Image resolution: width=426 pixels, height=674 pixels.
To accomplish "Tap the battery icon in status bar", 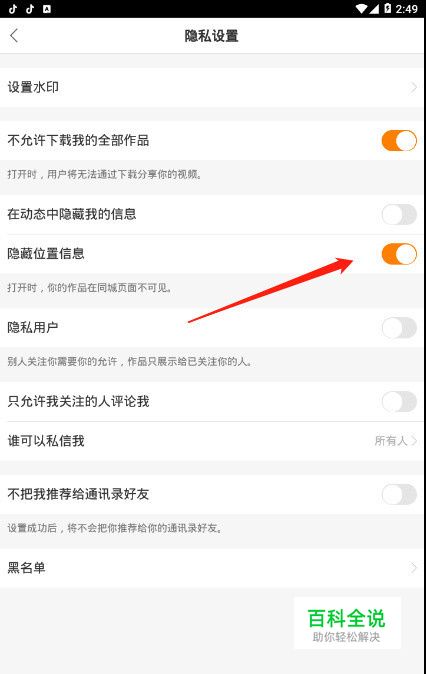I will [388, 8].
